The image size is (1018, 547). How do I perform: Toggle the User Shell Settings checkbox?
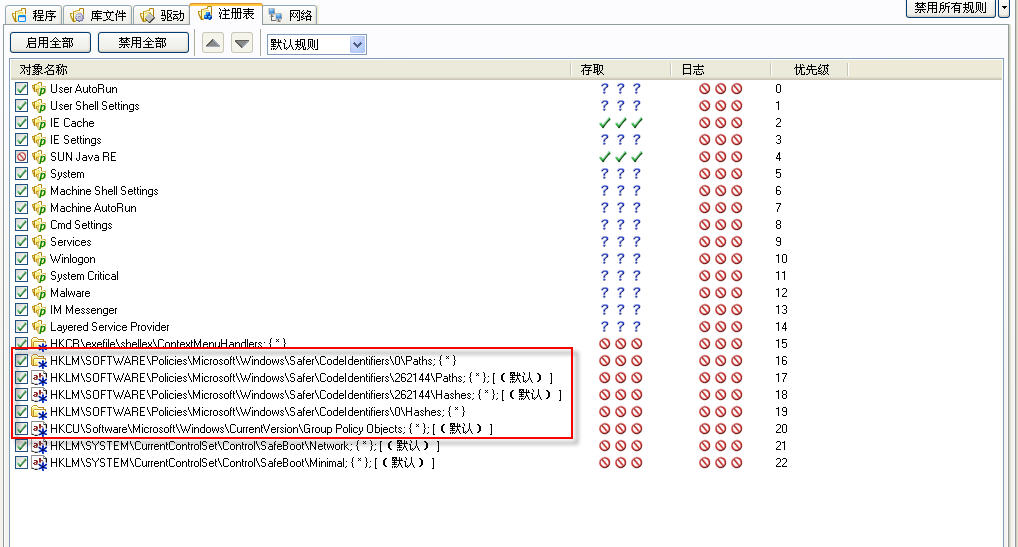pos(21,106)
